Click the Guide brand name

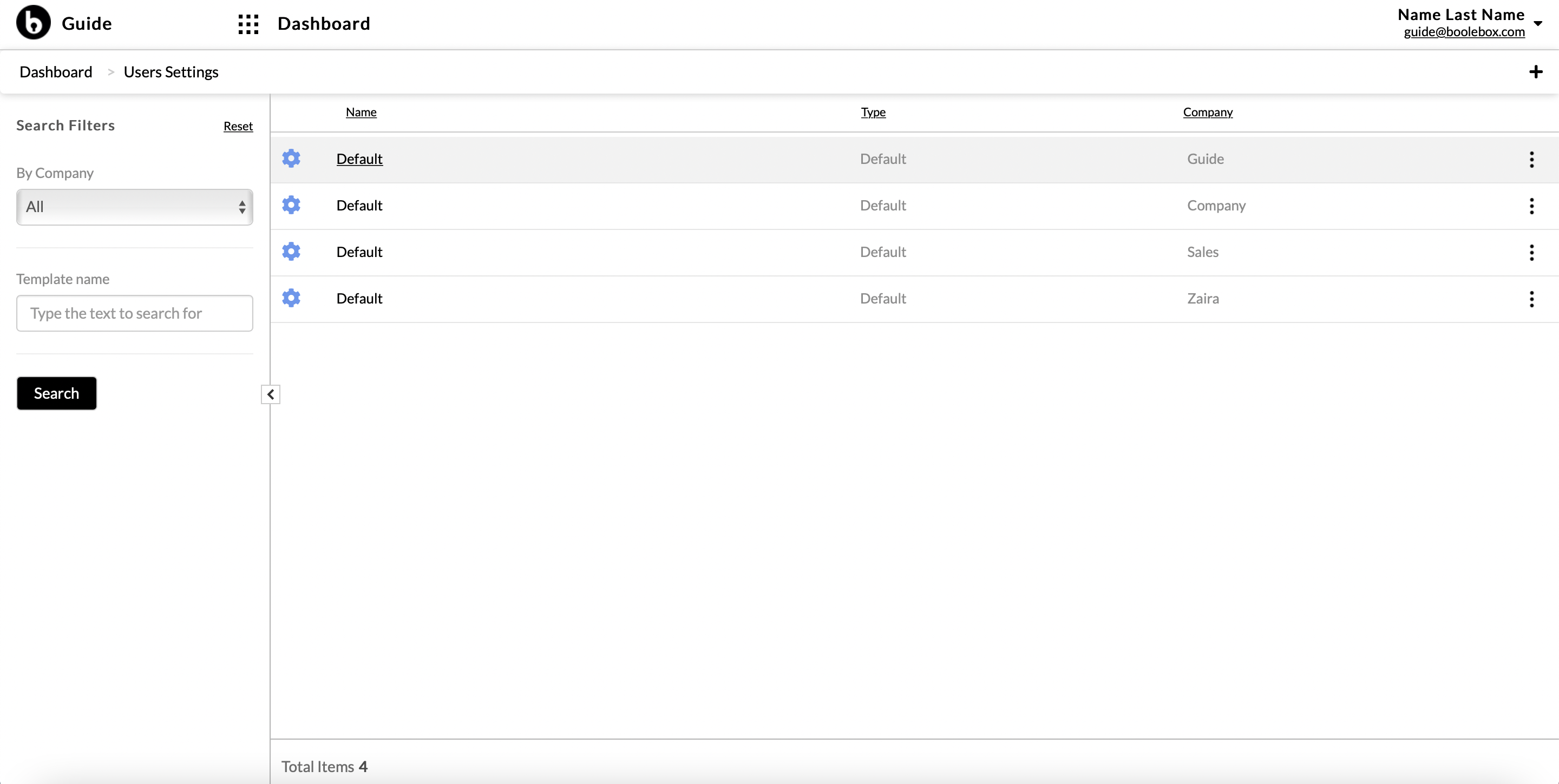[x=87, y=24]
